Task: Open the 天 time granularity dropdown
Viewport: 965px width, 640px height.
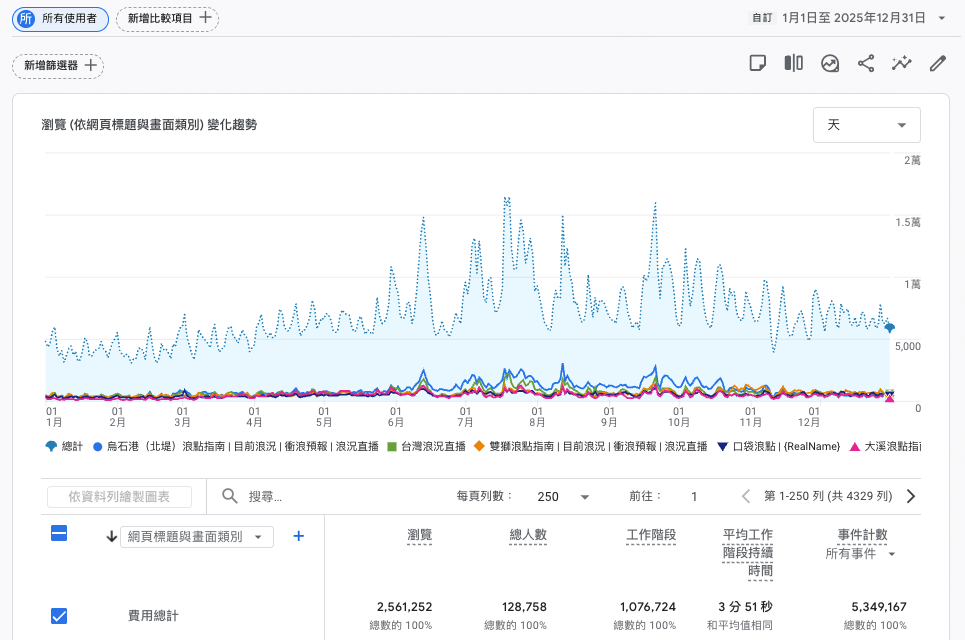Action: pyautogui.click(x=866, y=124)
